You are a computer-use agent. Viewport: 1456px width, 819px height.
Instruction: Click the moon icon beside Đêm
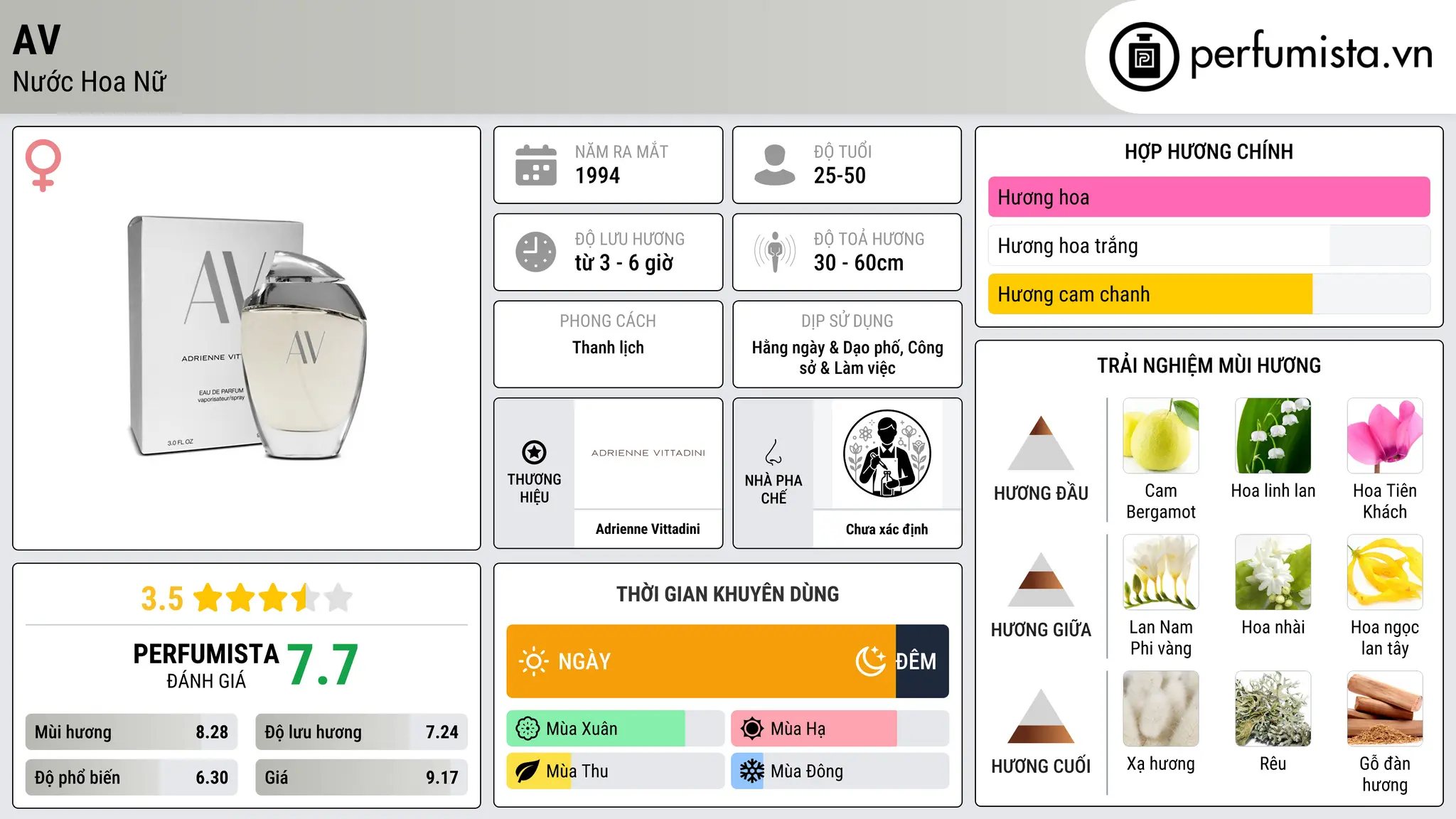pos(871,661)
